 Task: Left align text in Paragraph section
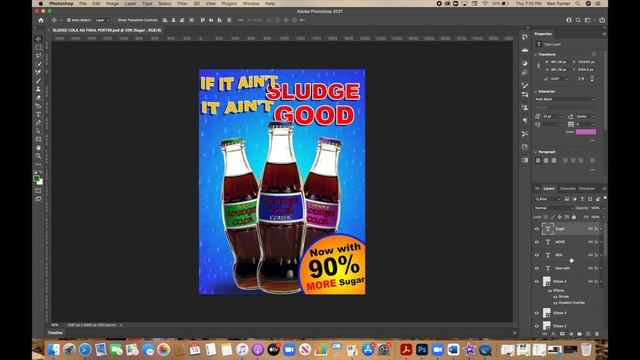(538, 160)
